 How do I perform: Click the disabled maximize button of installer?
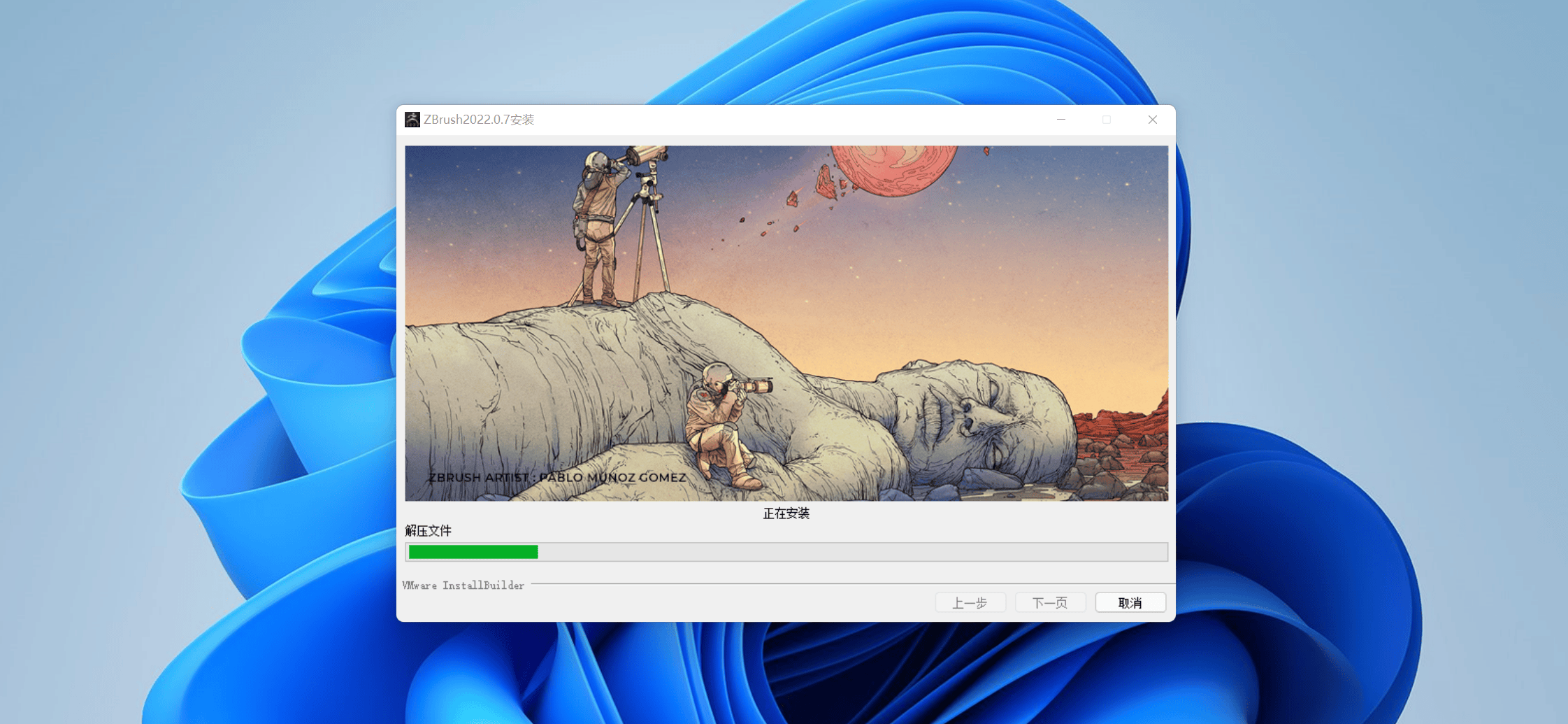[1107, 120]
